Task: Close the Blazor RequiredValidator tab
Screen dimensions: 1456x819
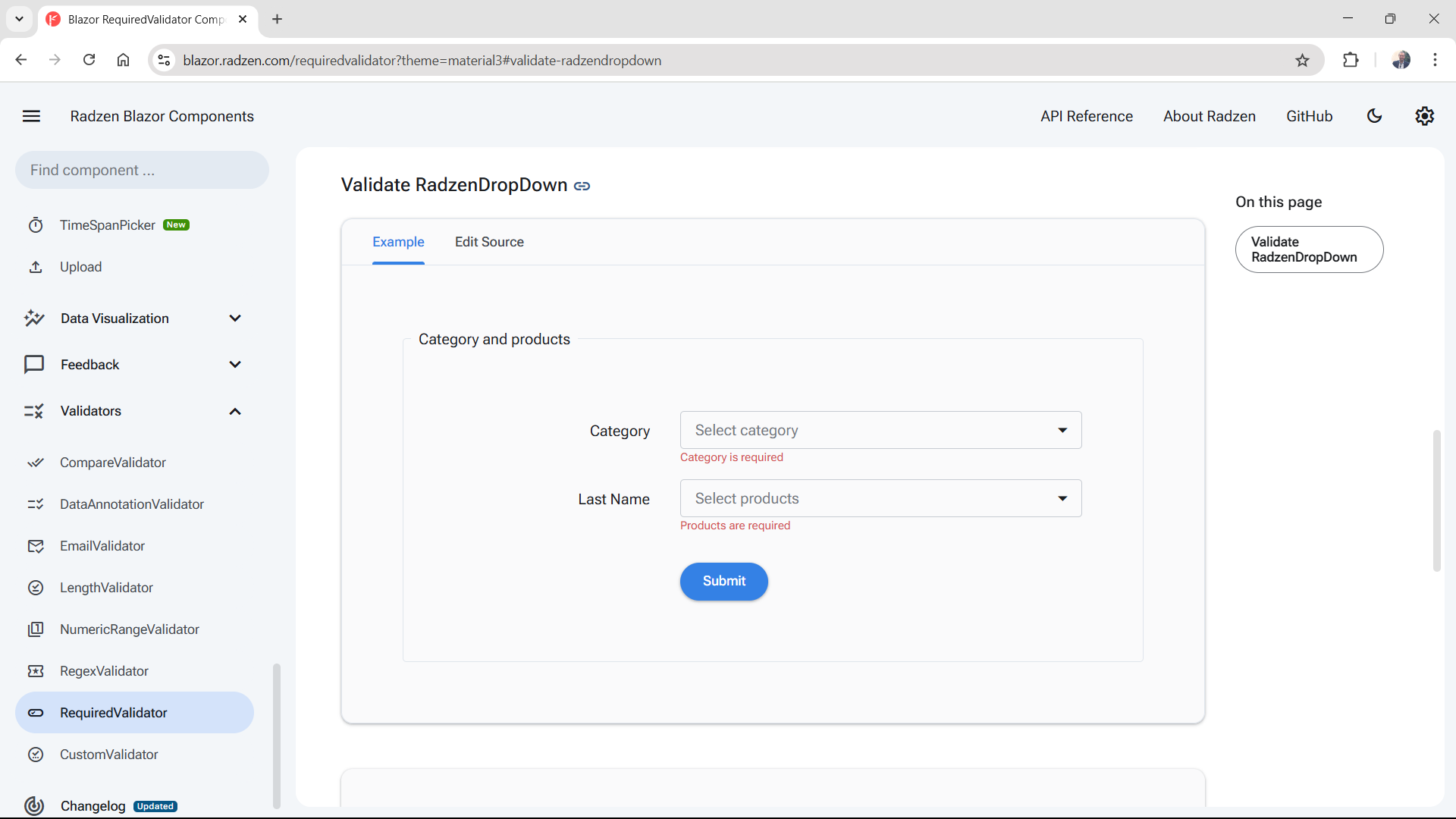Action: [243, 19]
